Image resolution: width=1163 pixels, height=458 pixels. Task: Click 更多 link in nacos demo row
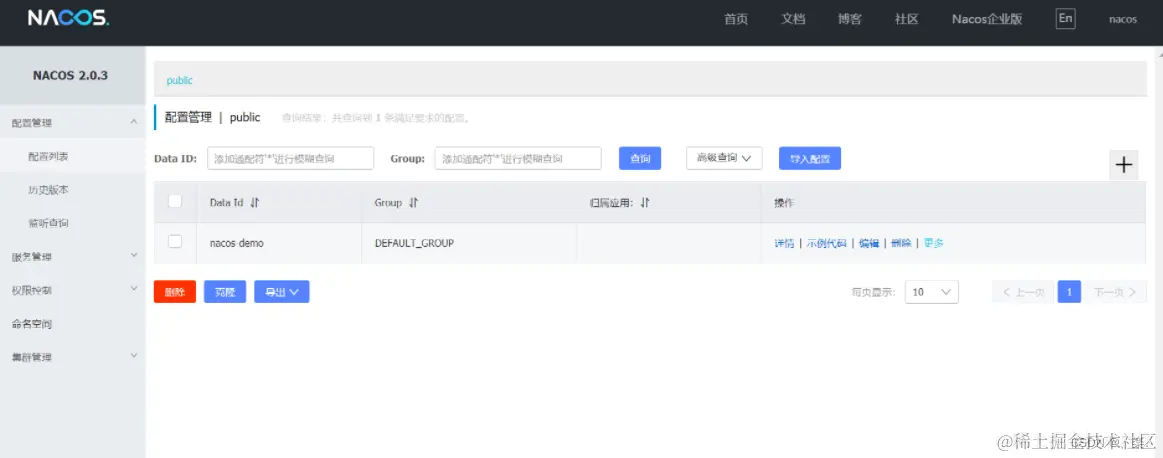pyautogui.click(x=934, y=243)
